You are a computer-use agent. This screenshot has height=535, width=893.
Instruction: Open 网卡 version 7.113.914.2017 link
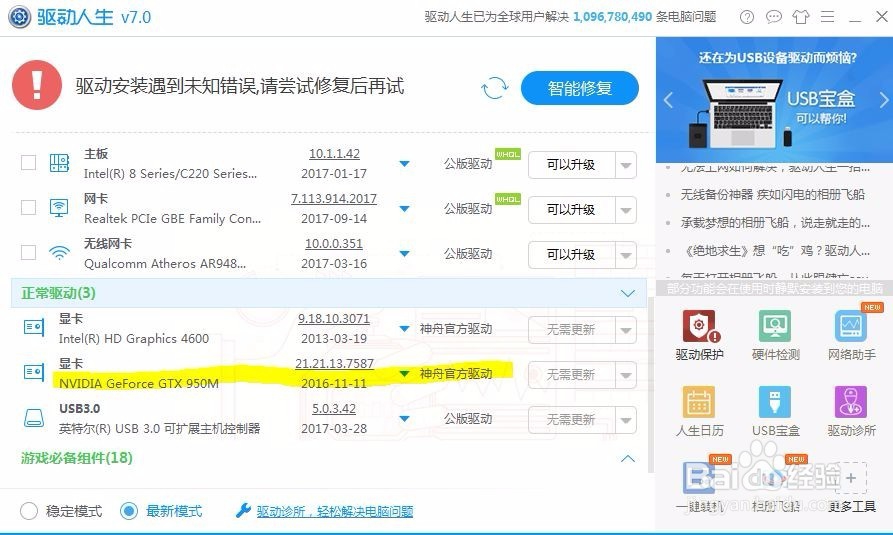click(334, 199)
